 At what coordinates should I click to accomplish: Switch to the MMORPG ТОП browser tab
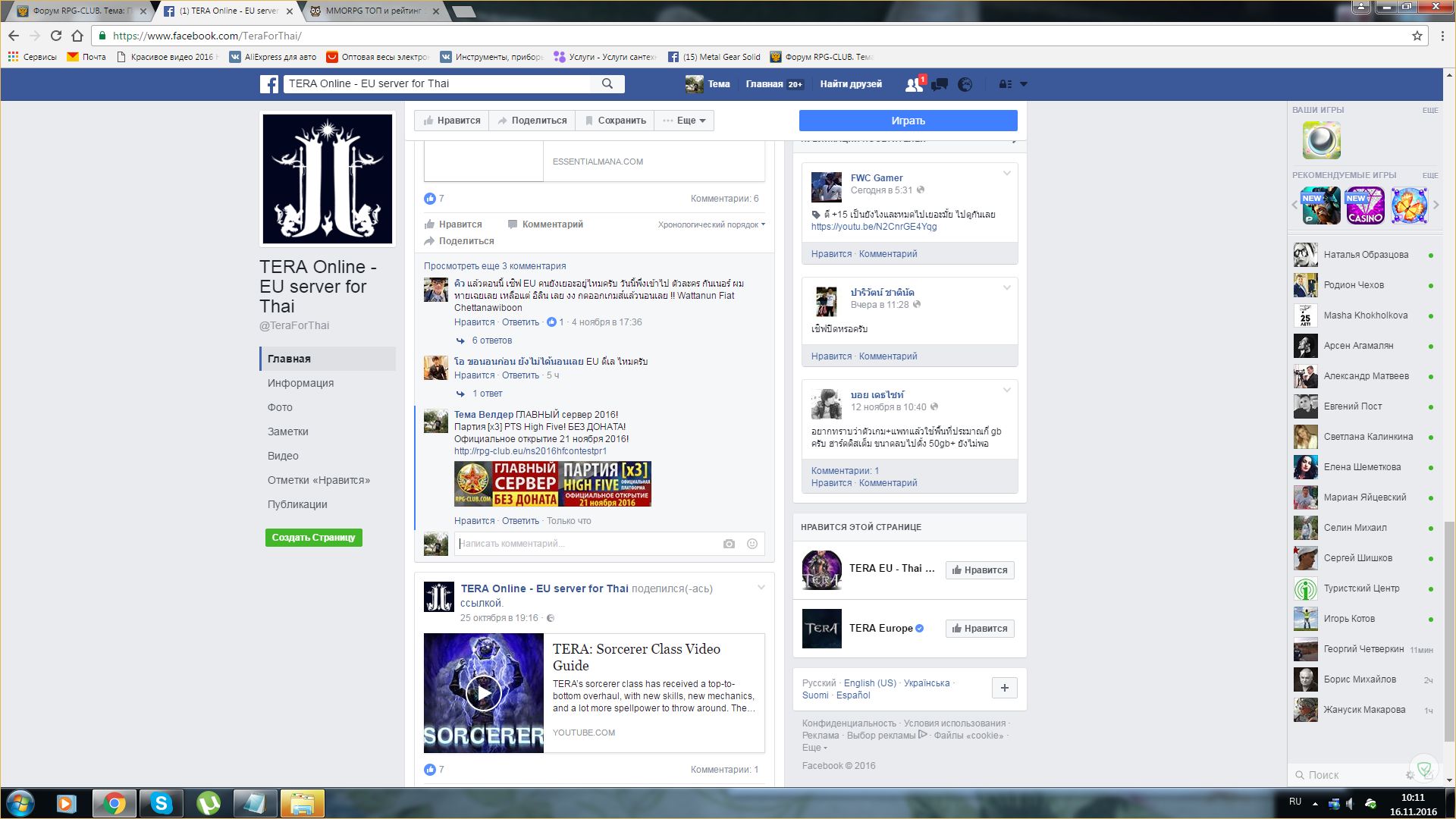click(x=374, y=11)
